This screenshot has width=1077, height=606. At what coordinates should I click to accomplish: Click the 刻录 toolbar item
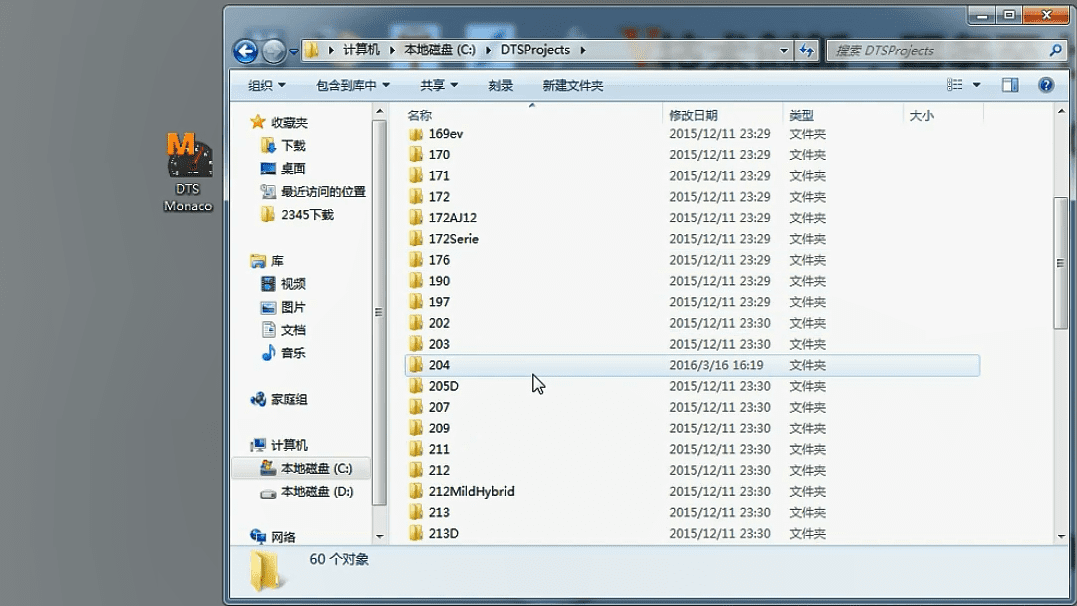500,85
